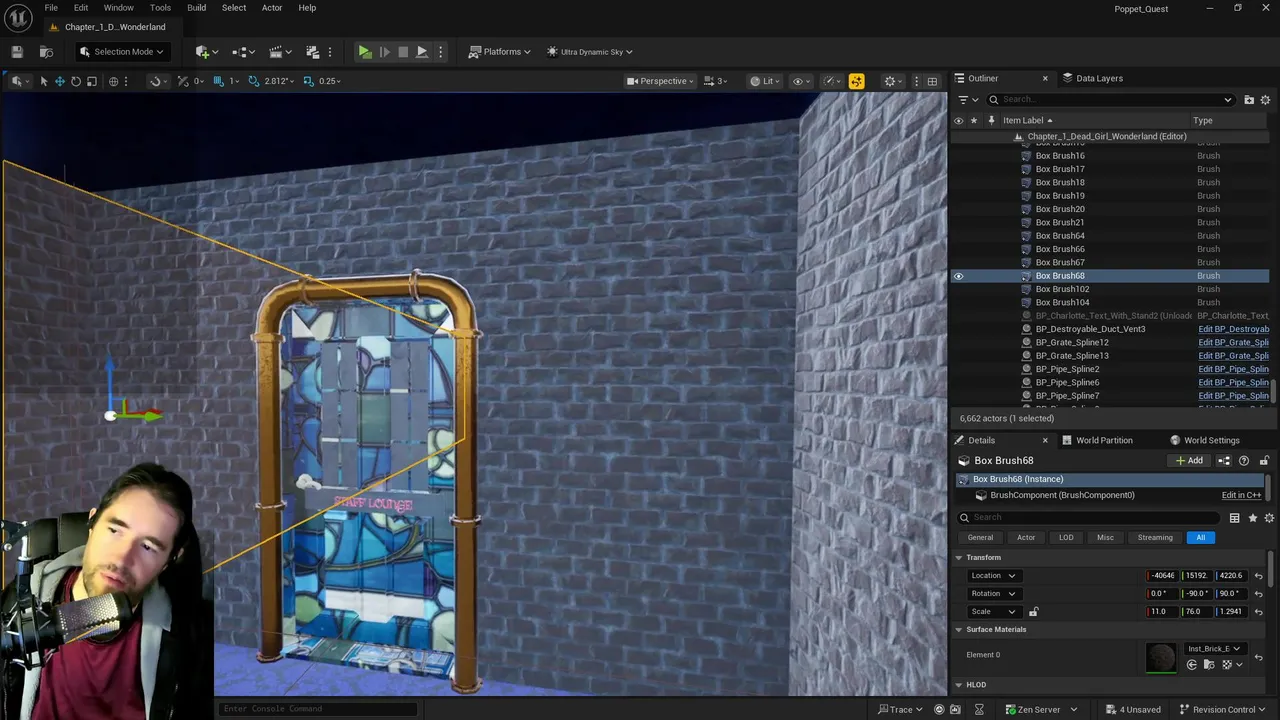
Task: Click the Element 0 material thumbnail
Action: (x=1161, y=656)
